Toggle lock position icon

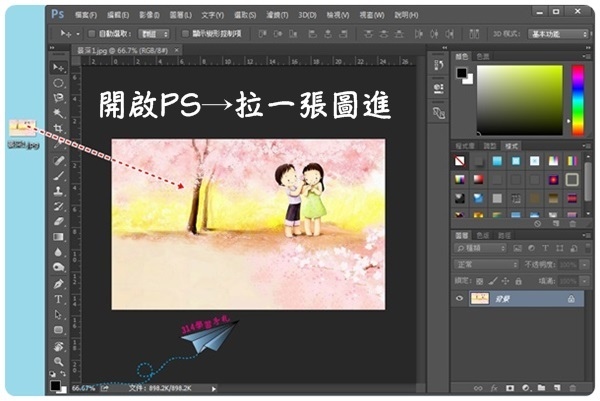click(x=505, y=281)
